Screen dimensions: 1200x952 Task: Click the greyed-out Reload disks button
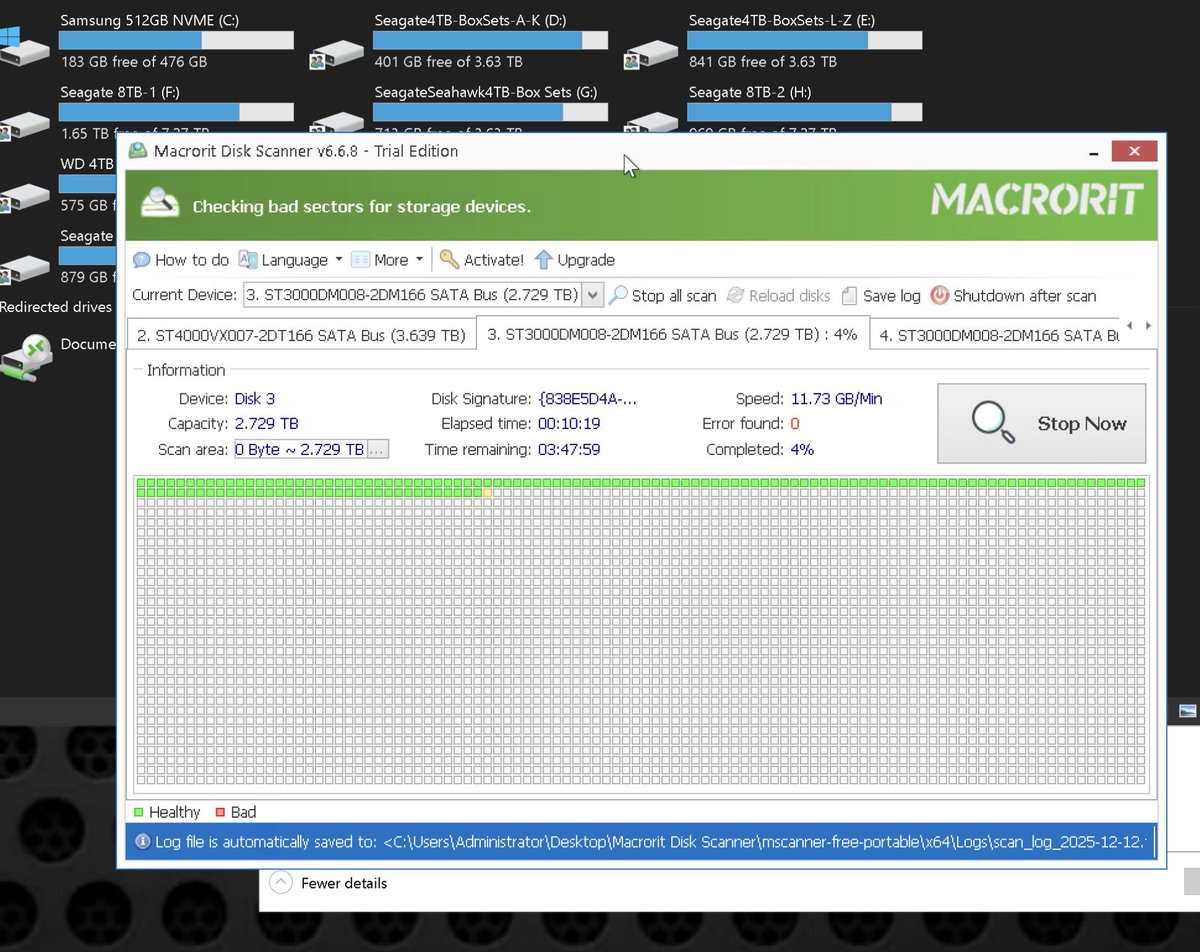pyautogui.click(x=779, y=296)
